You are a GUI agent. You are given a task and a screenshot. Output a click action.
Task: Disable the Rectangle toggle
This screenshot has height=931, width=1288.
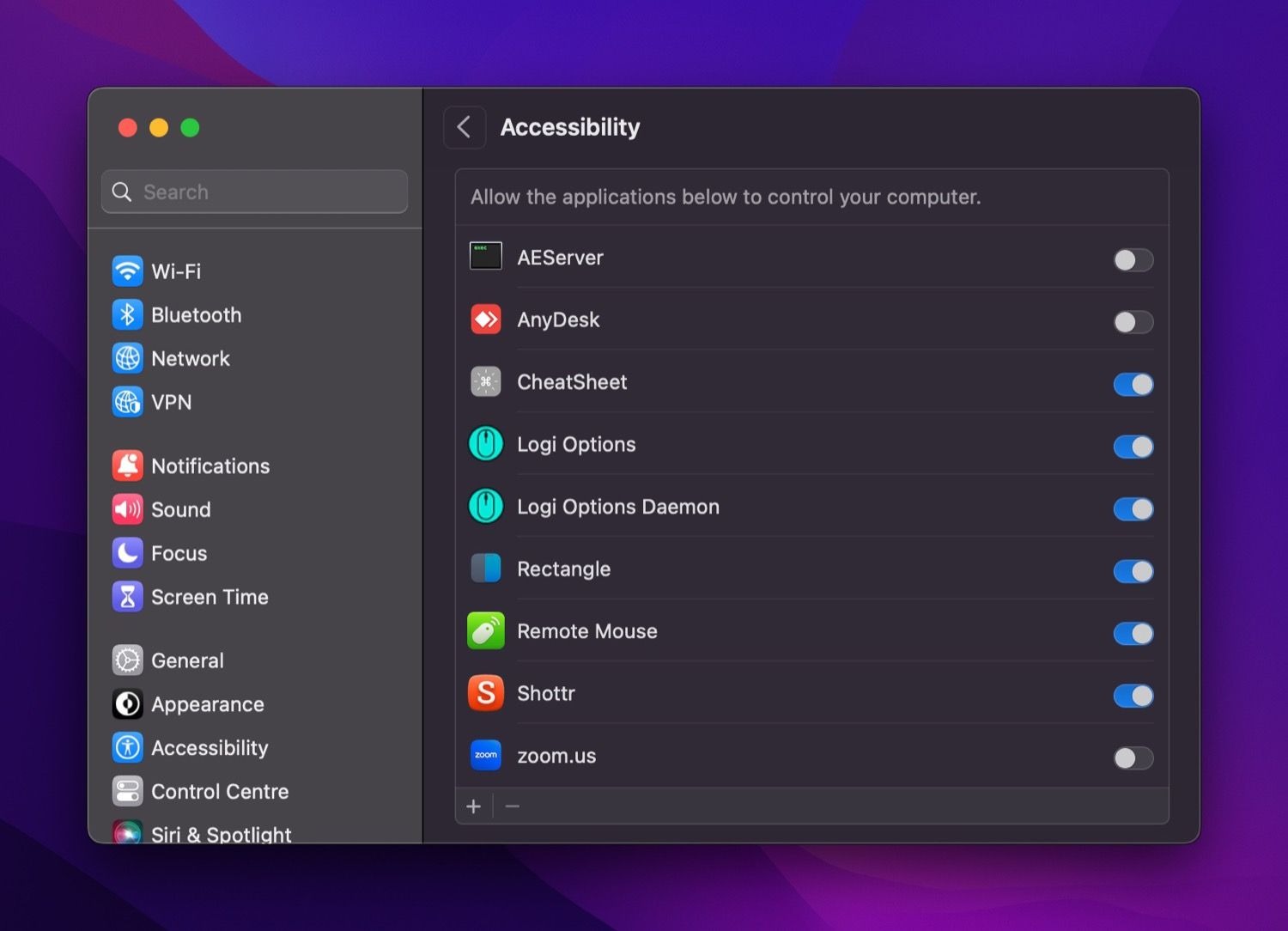coord(1133,571)
